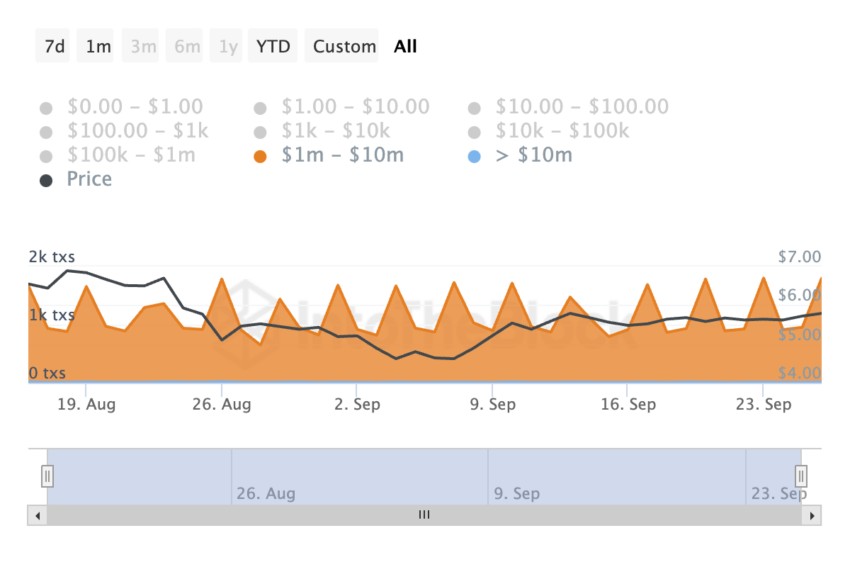Choose the YTD time range

pyautogui.click(x=273, y=46)
